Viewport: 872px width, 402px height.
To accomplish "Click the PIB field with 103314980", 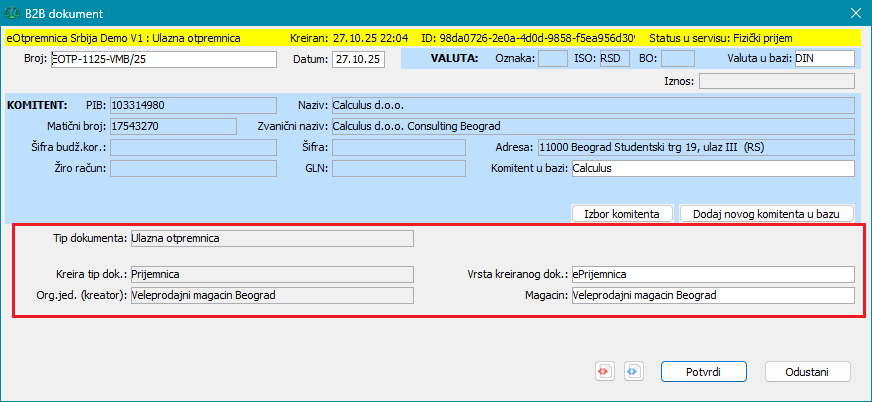I will [x=192, y=105].
